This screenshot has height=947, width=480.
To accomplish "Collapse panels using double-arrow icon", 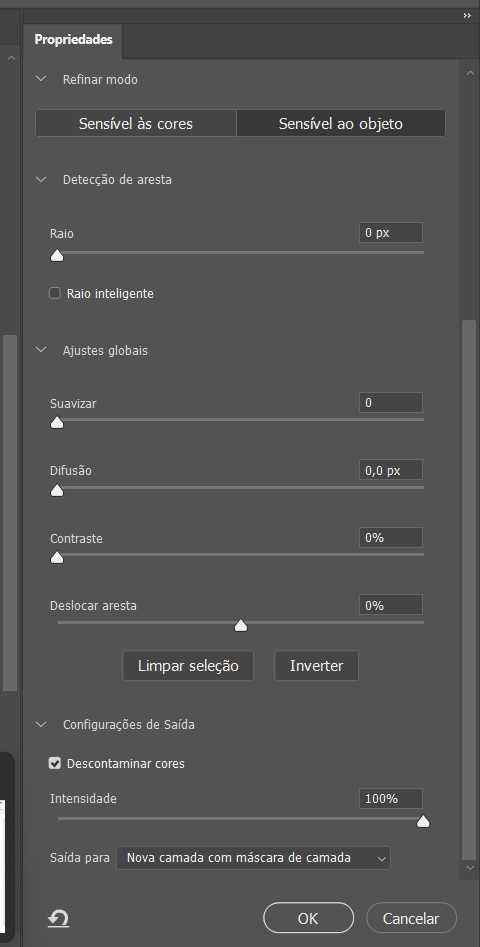I will 467,16.
